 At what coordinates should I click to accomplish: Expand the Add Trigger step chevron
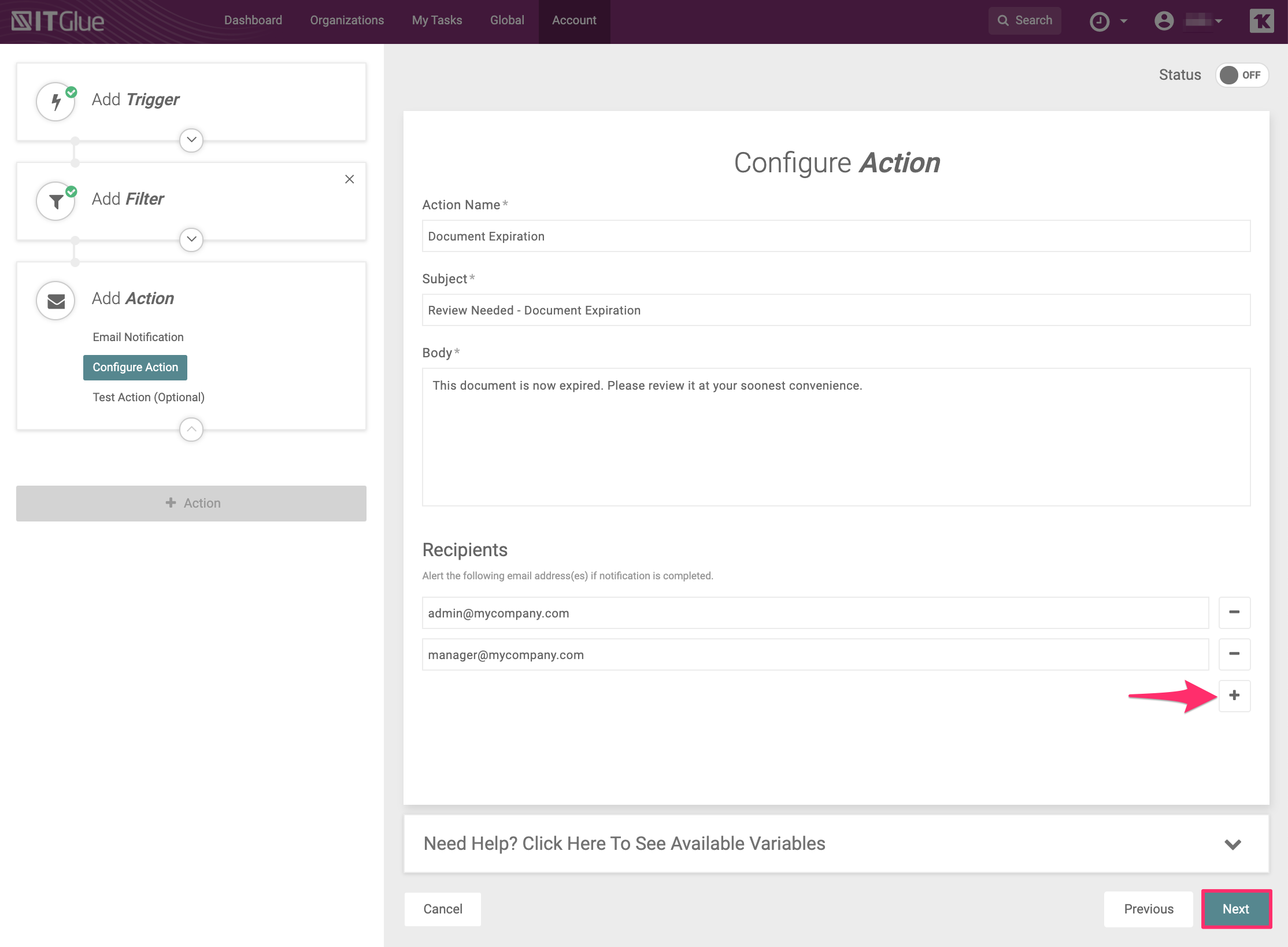click(191, 140)
